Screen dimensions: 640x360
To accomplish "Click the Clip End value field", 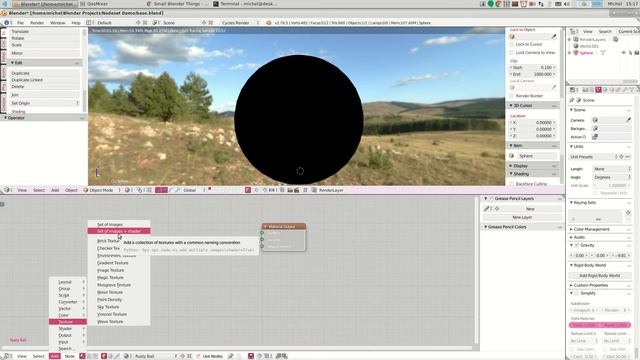I will coord(532,74).
